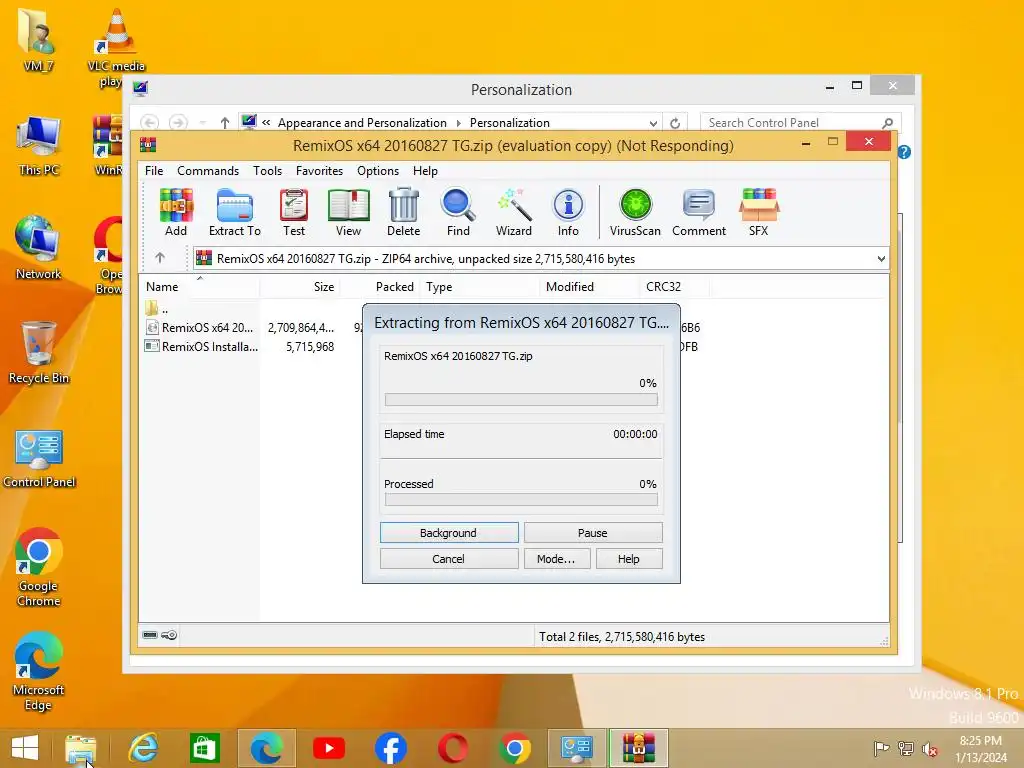Open Internet Explorer from the taskbar

point(143,748)
